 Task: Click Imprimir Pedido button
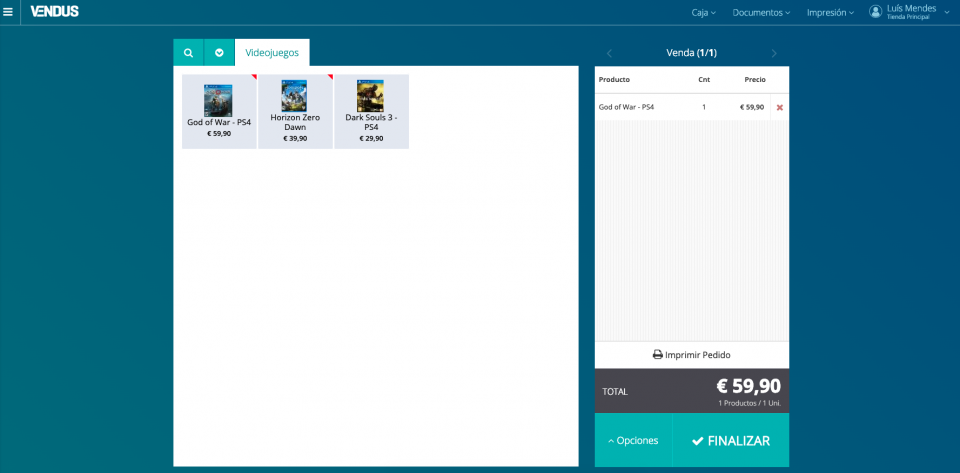tap(691, 355)
